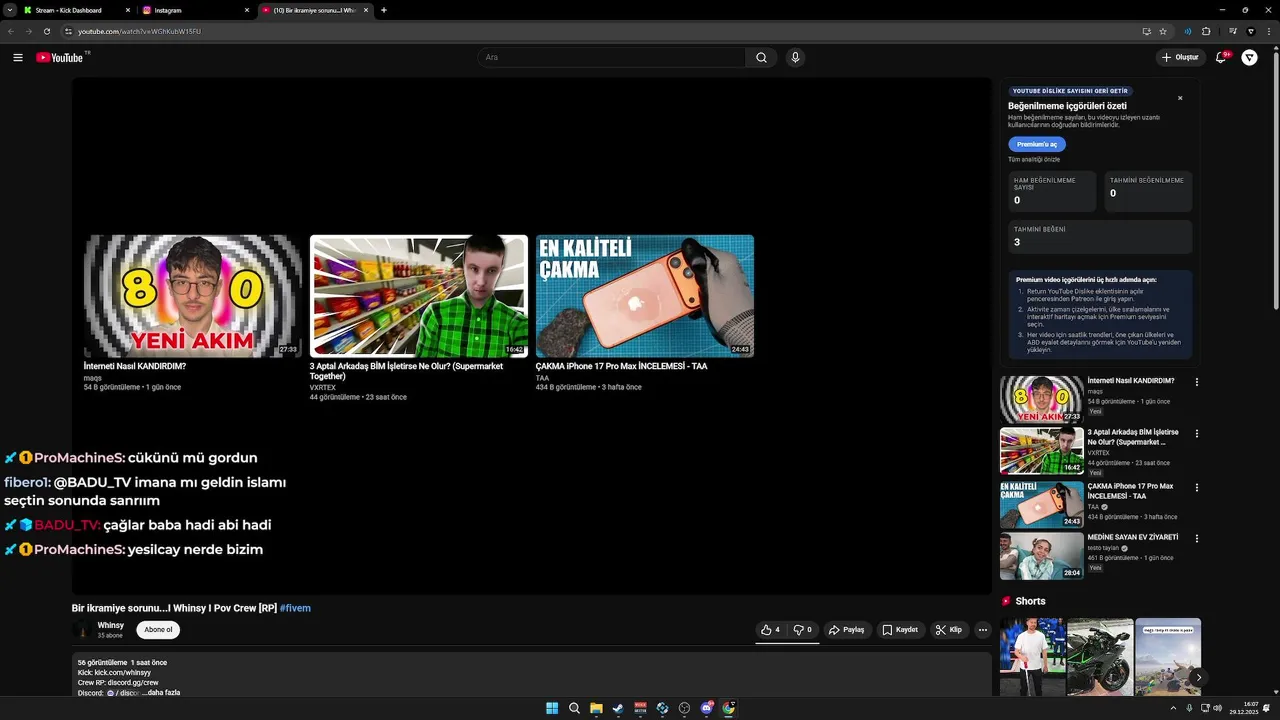Click the HAM BEĞENİLMEME SAYISI stat card
Image resolution: width=1280 pixels, height=720 pixels.
click(x=1052, y=191)
